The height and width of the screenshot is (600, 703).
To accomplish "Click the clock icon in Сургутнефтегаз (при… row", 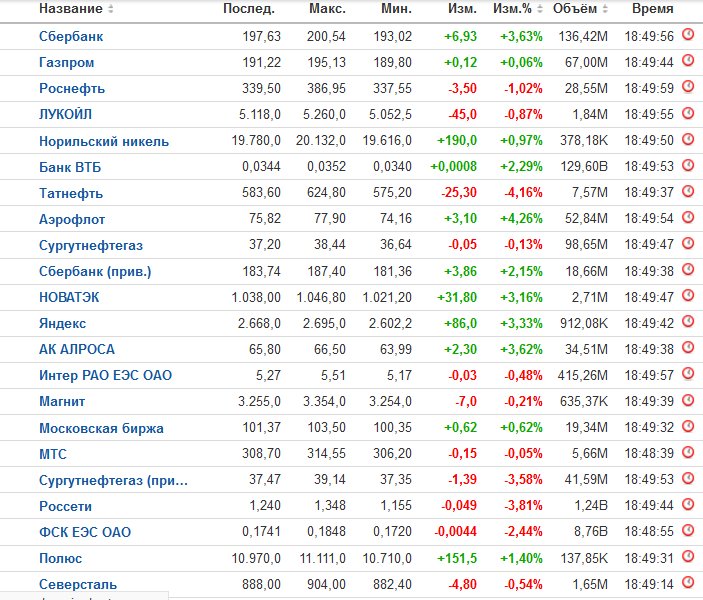I will tap(688, 477).
